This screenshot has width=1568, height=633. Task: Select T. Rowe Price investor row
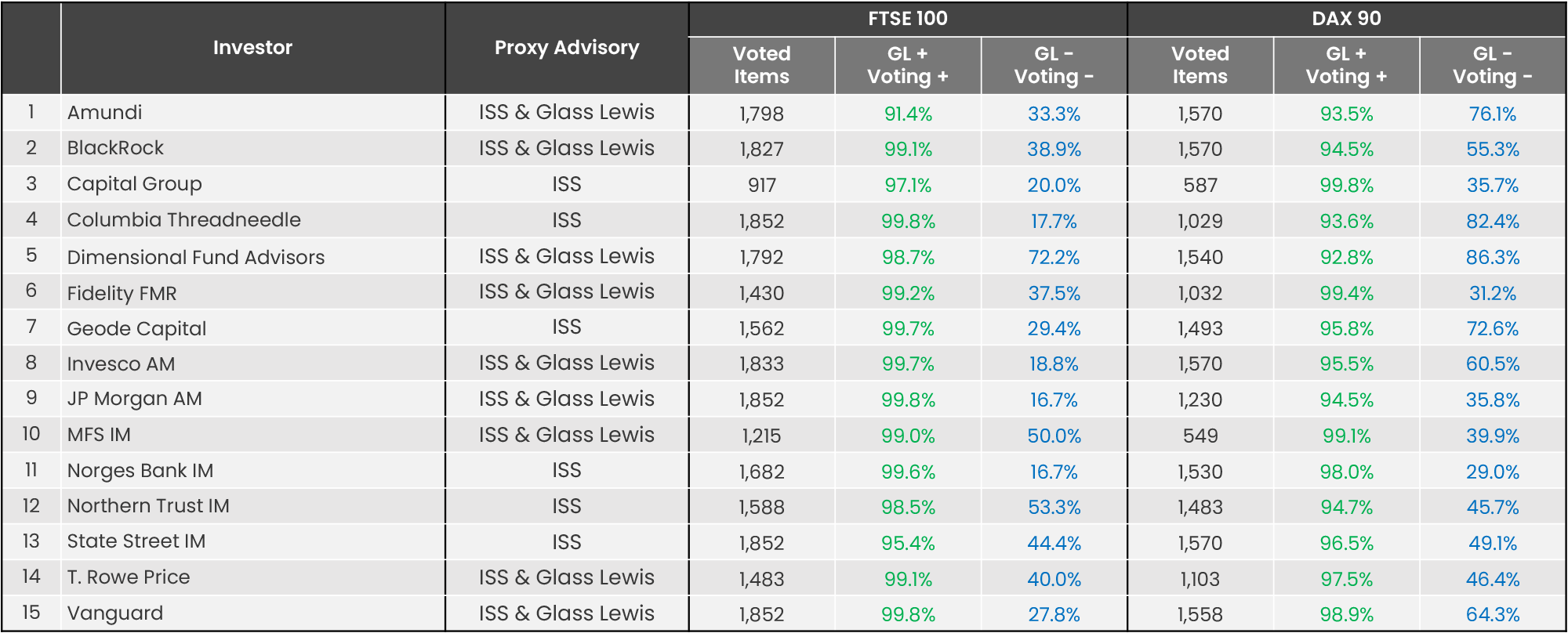(x=129, y=577)
